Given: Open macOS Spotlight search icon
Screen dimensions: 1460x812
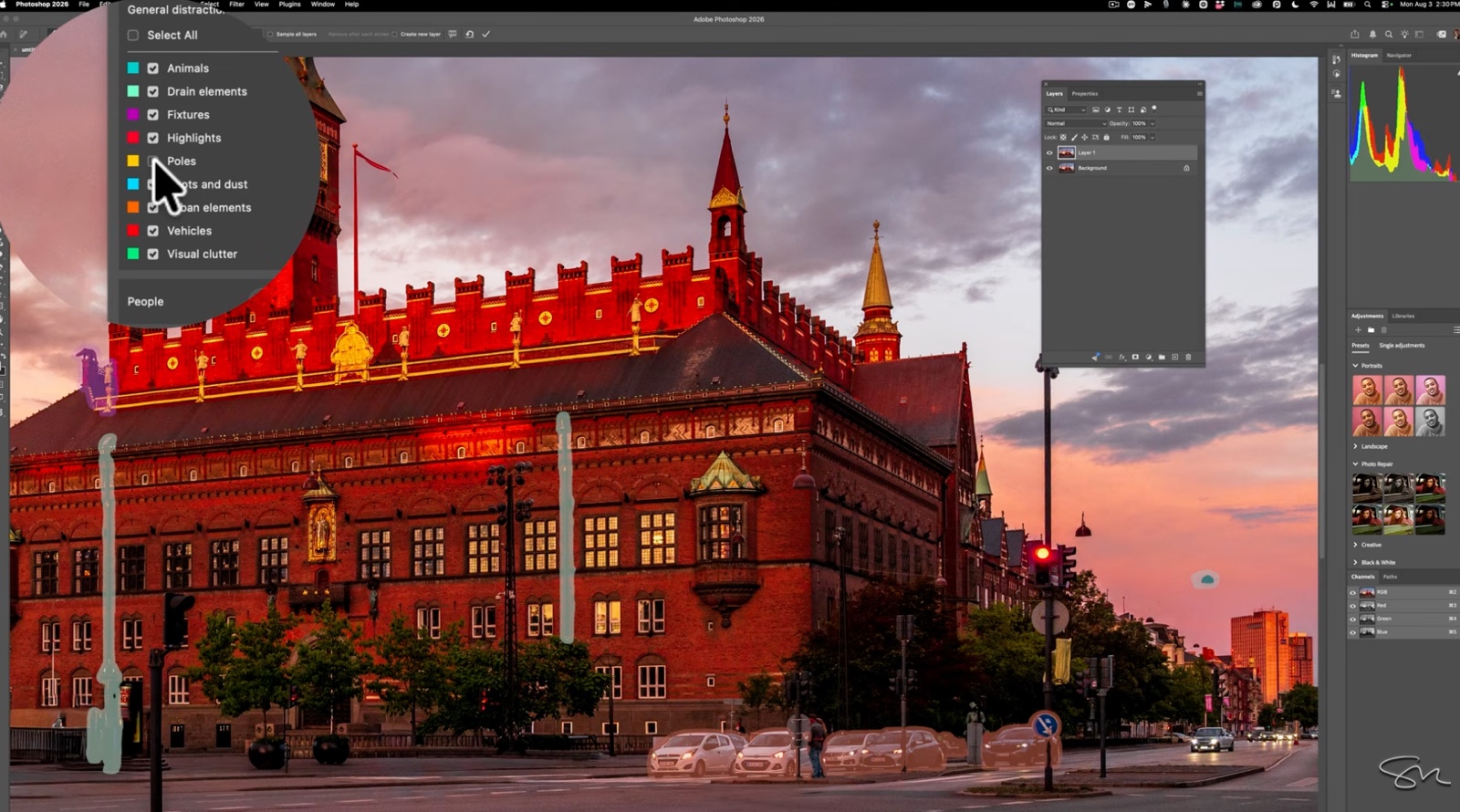Looking at the screenshot, I should 1367,5.
